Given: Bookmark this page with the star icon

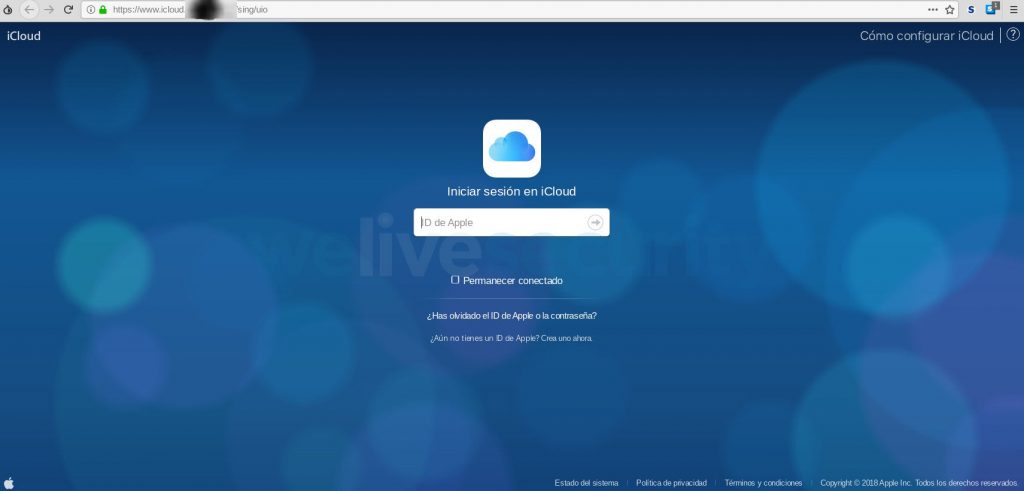Looking at the screenshot, I should click(x=950, y=9).
